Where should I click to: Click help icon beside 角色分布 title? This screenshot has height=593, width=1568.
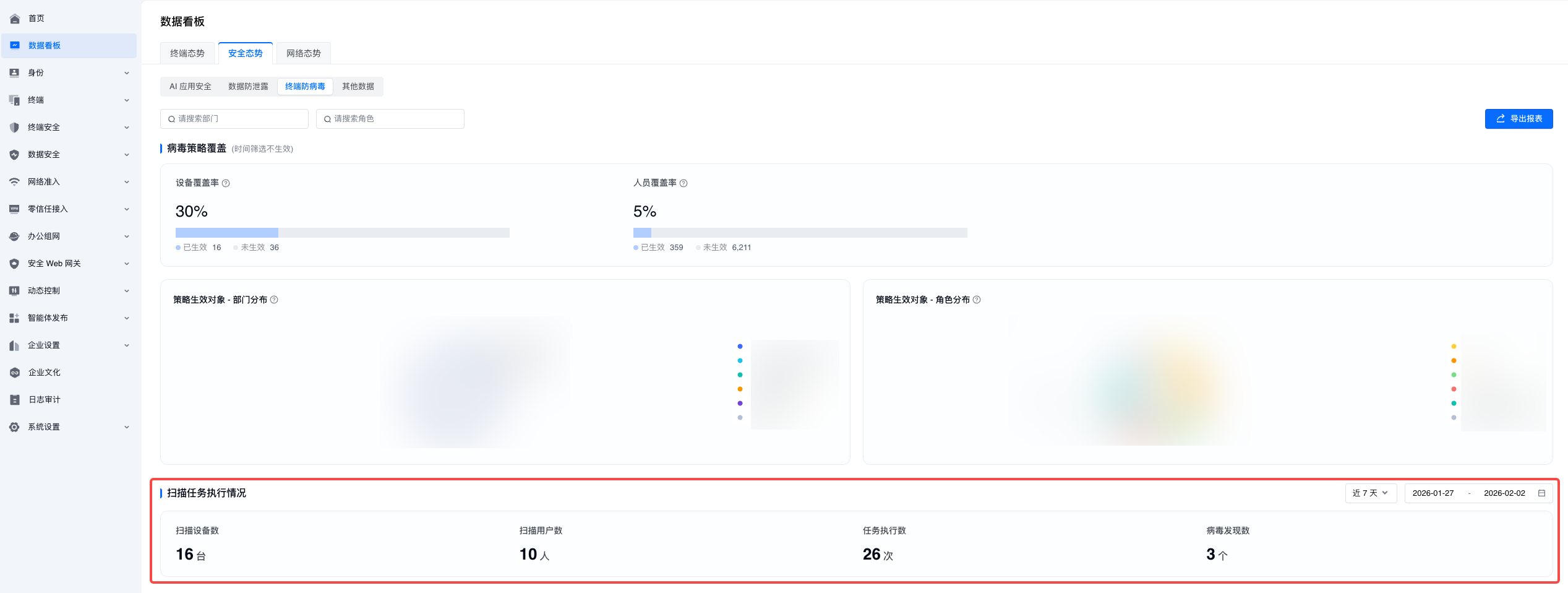point(977,300)
